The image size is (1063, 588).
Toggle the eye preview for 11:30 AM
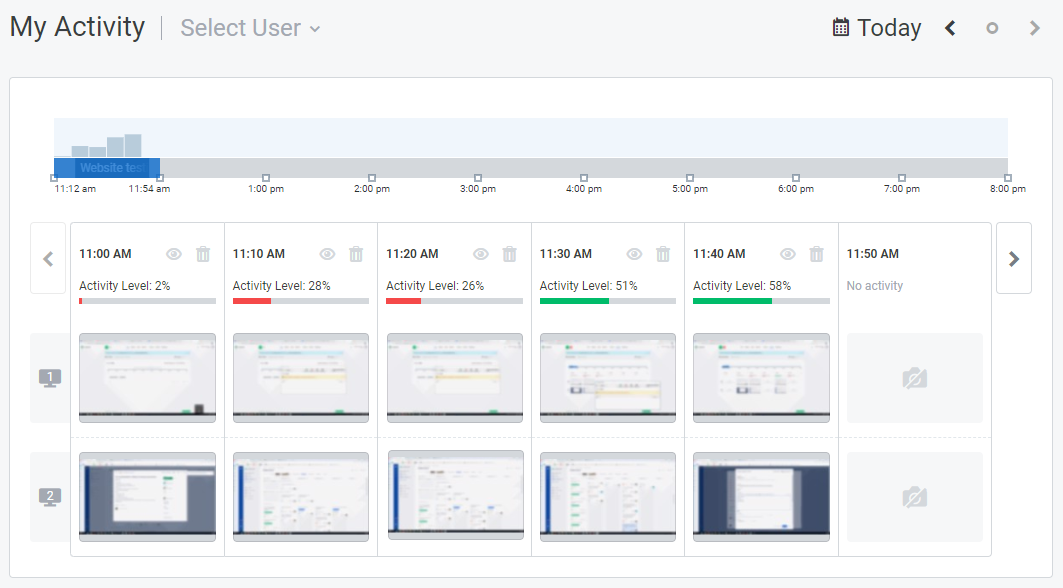pyautogui.click(x=633, y=254)
